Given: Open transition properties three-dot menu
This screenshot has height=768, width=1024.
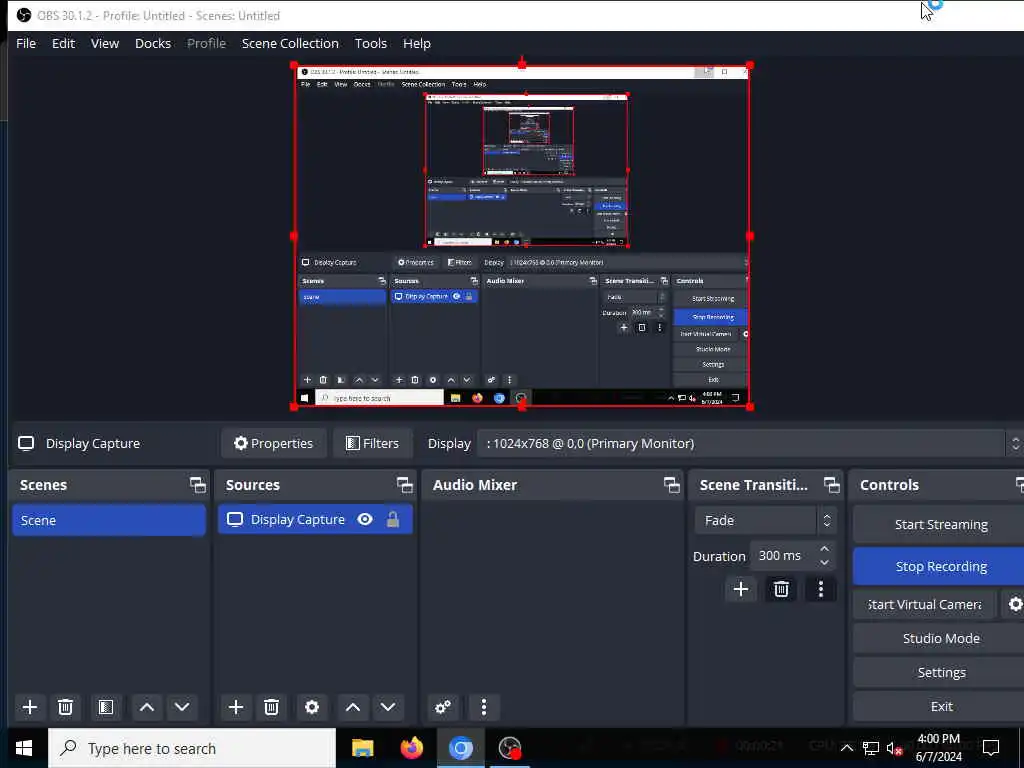Looking at the screenshot, I should (x=821, y=590).
